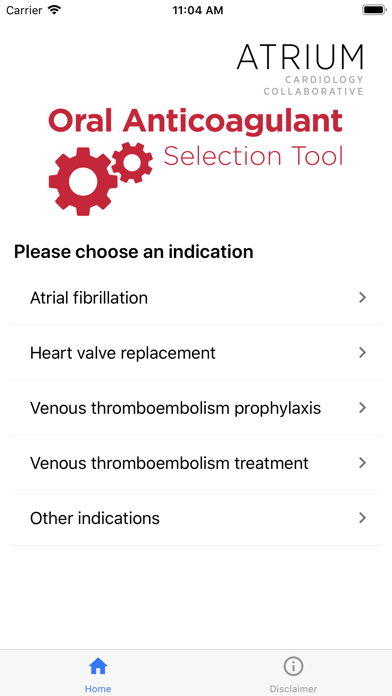Tap the Selection Tool subtitle text

pos(253,156)
